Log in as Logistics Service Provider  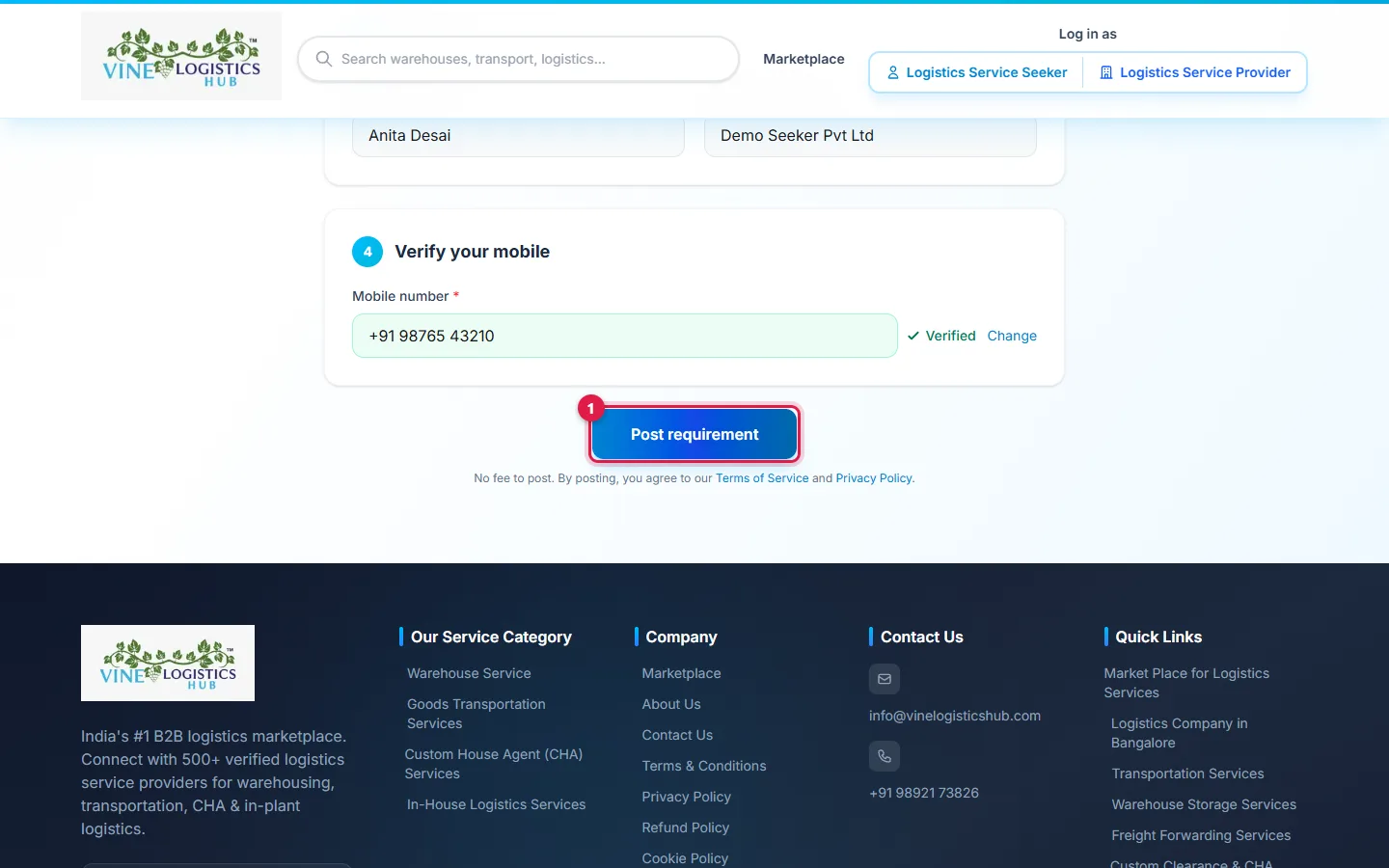(x=1195, y=72)
